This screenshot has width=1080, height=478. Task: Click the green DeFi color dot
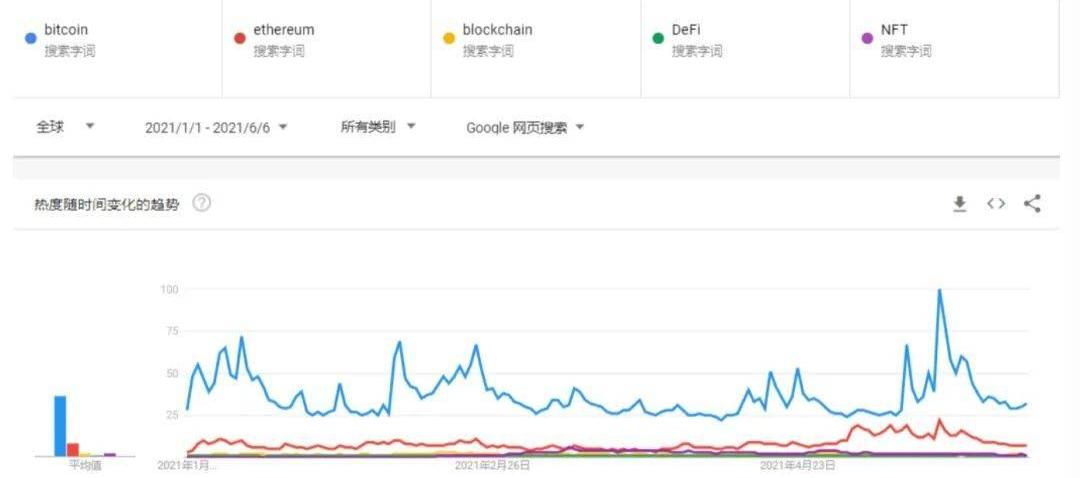click(x=658, y=38)
